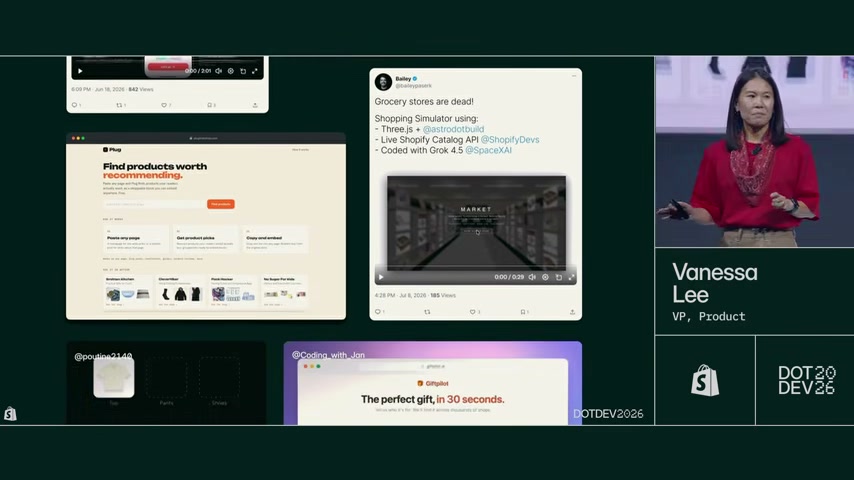Click the VP, Product title text
The image size is (854, 480).
click(709, 317)
